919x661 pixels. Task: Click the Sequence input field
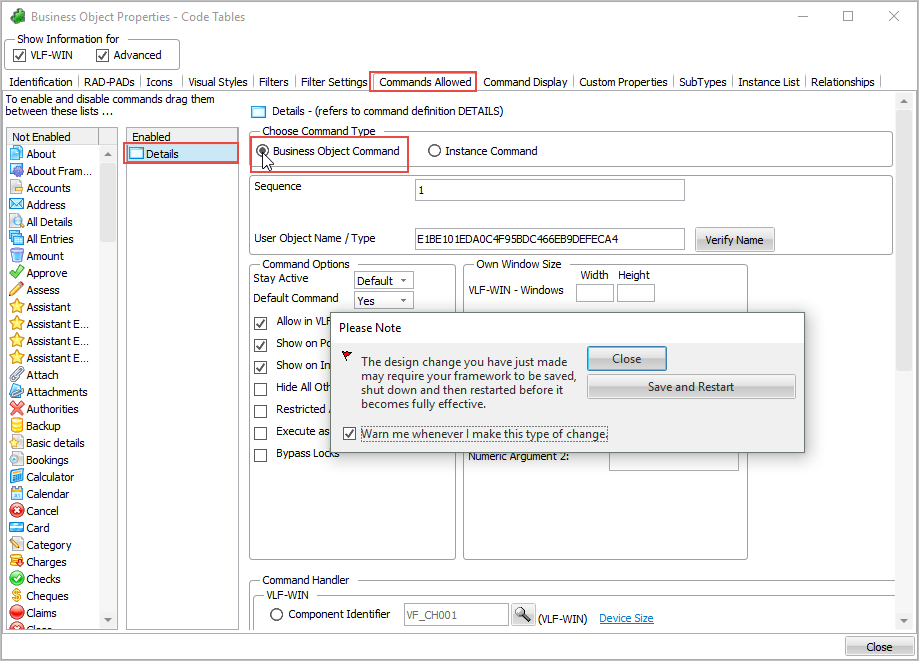tap(549, 190)
